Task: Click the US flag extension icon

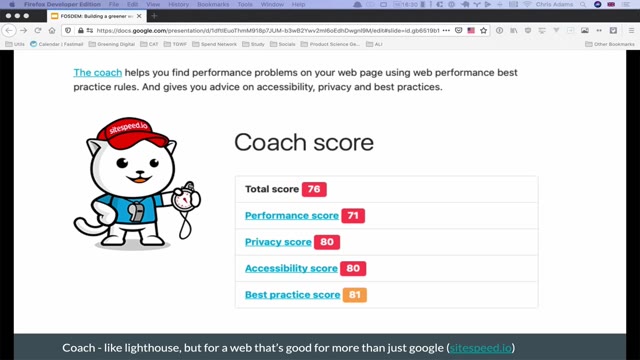Action: tap(471, 31)
